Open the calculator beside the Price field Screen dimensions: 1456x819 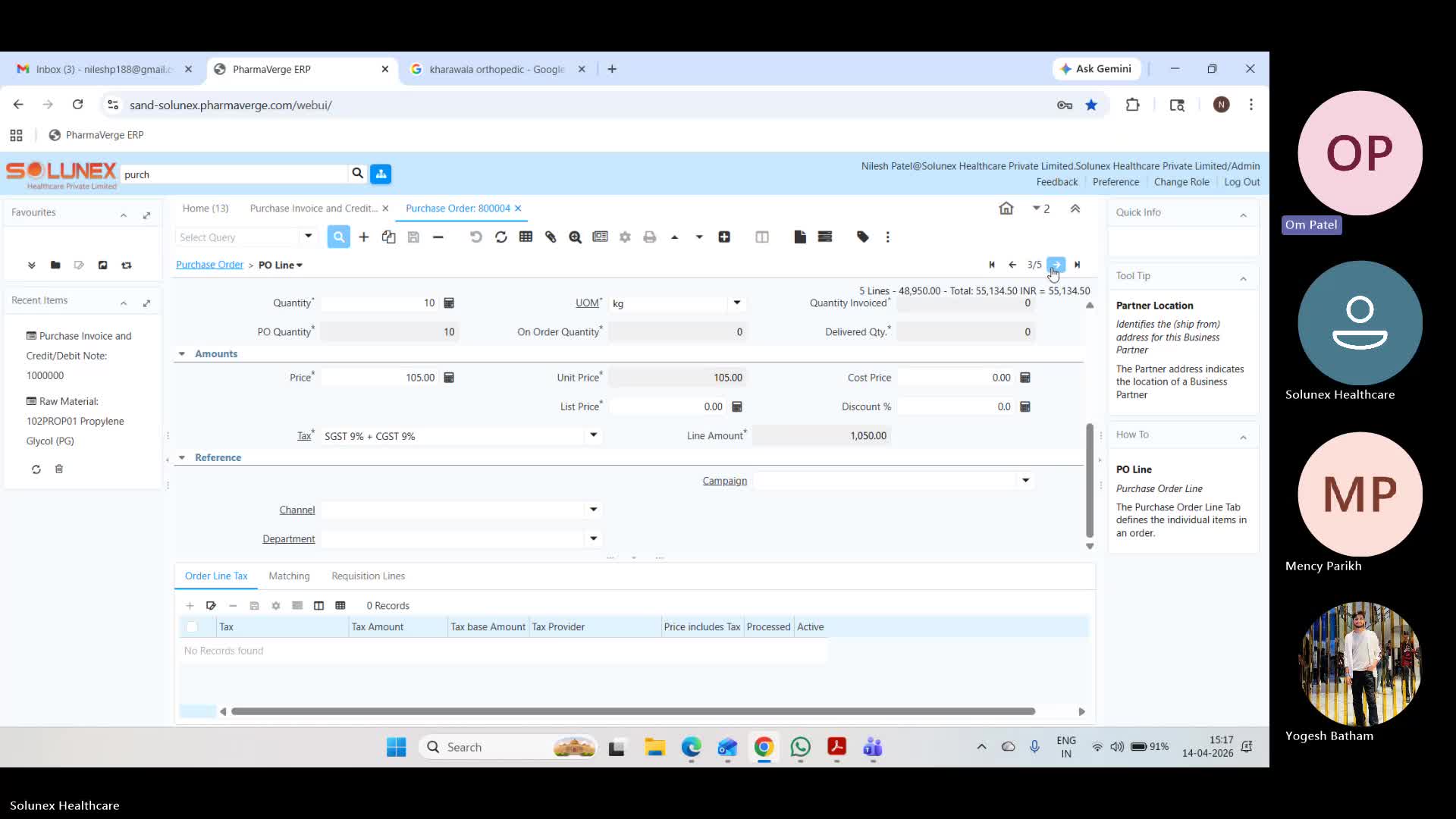[449, 378]
